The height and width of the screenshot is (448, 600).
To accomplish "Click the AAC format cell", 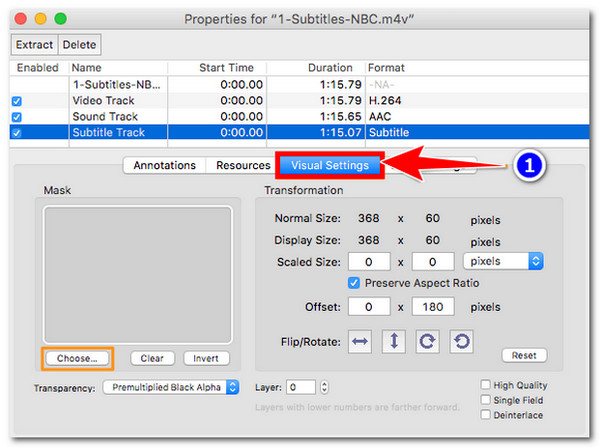I will click(380, 117).
